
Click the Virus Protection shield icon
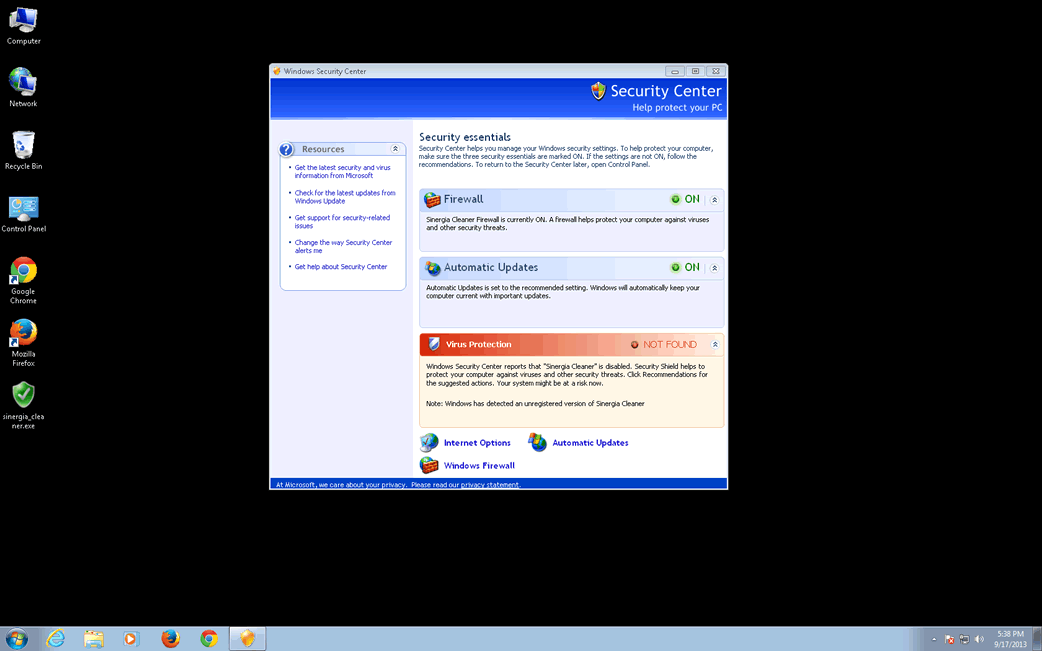[434, 344]
